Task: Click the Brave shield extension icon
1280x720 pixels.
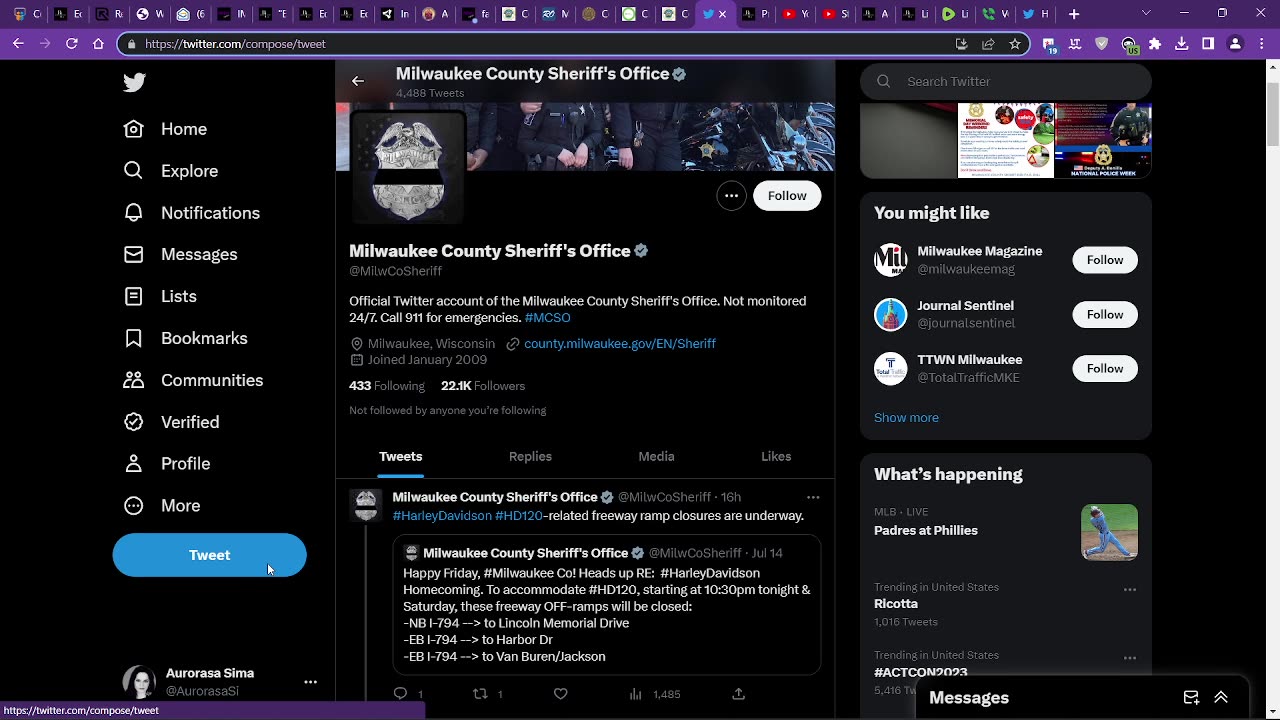Action: [1102, 44]
